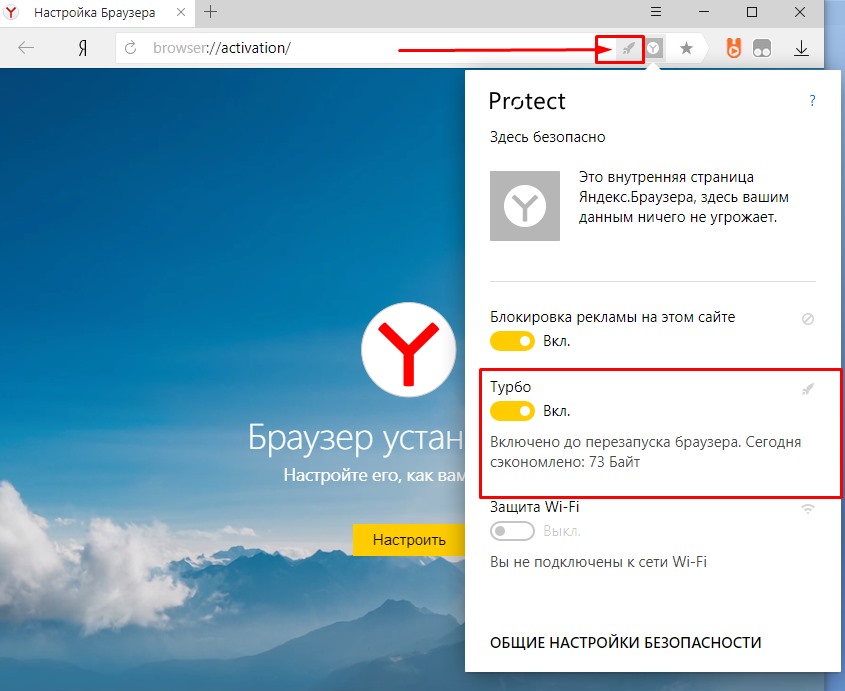Open ОБЩИЕ НАСТРОЙКИ БЕЗОПАСНОСТИ link
The height and width of the screenshot is (691, 845).
[x=625, y=642]
